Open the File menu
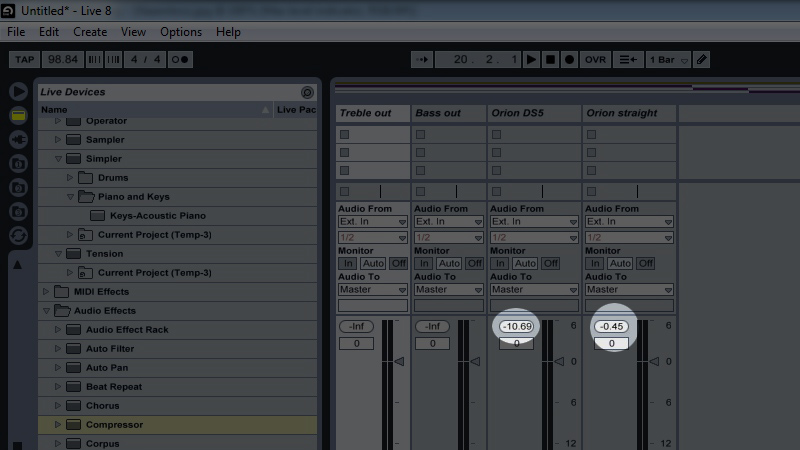This screenshot has width=800, height=450. coord(16,32)
